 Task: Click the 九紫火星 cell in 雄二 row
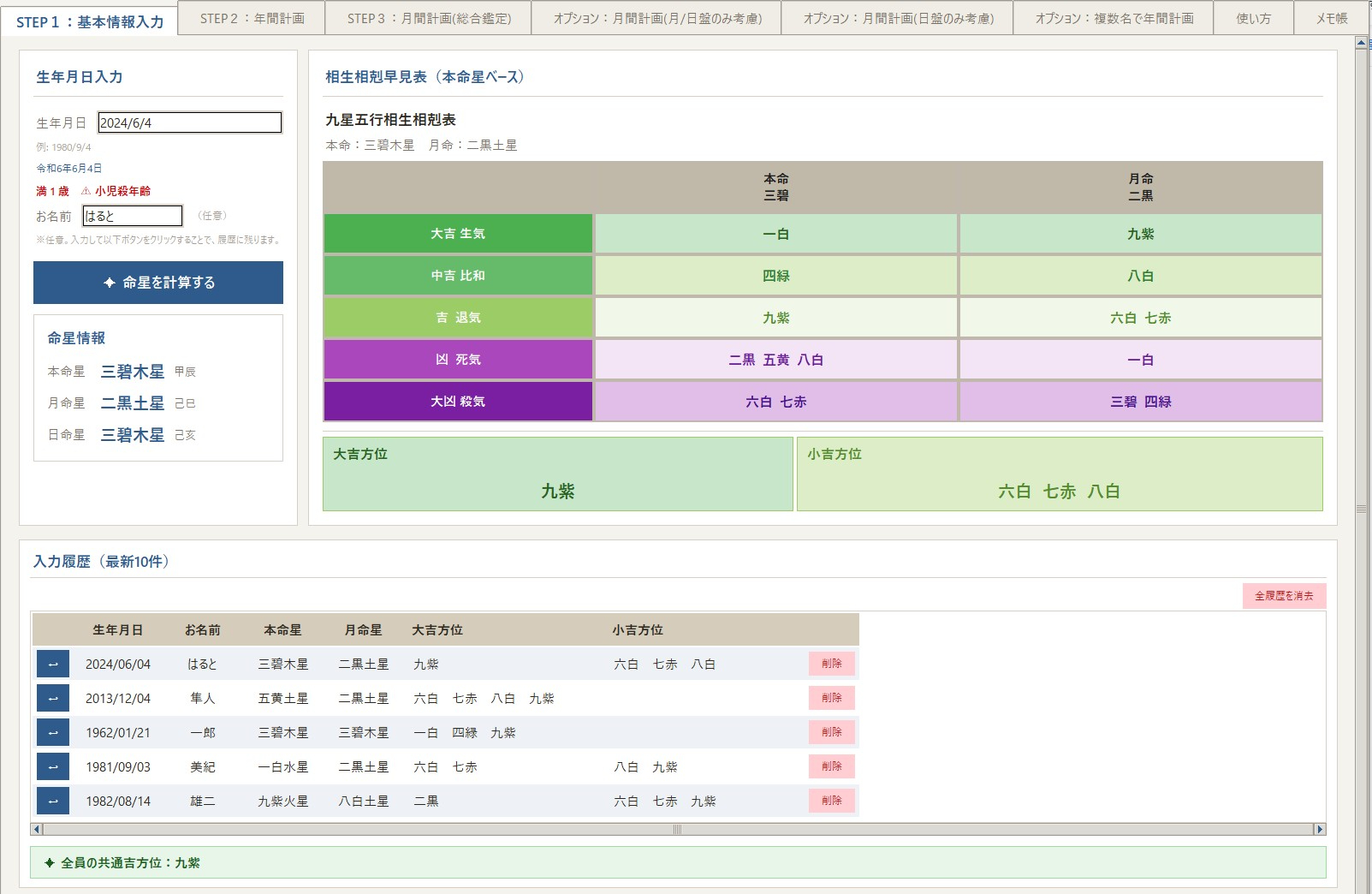click(283, 802)
